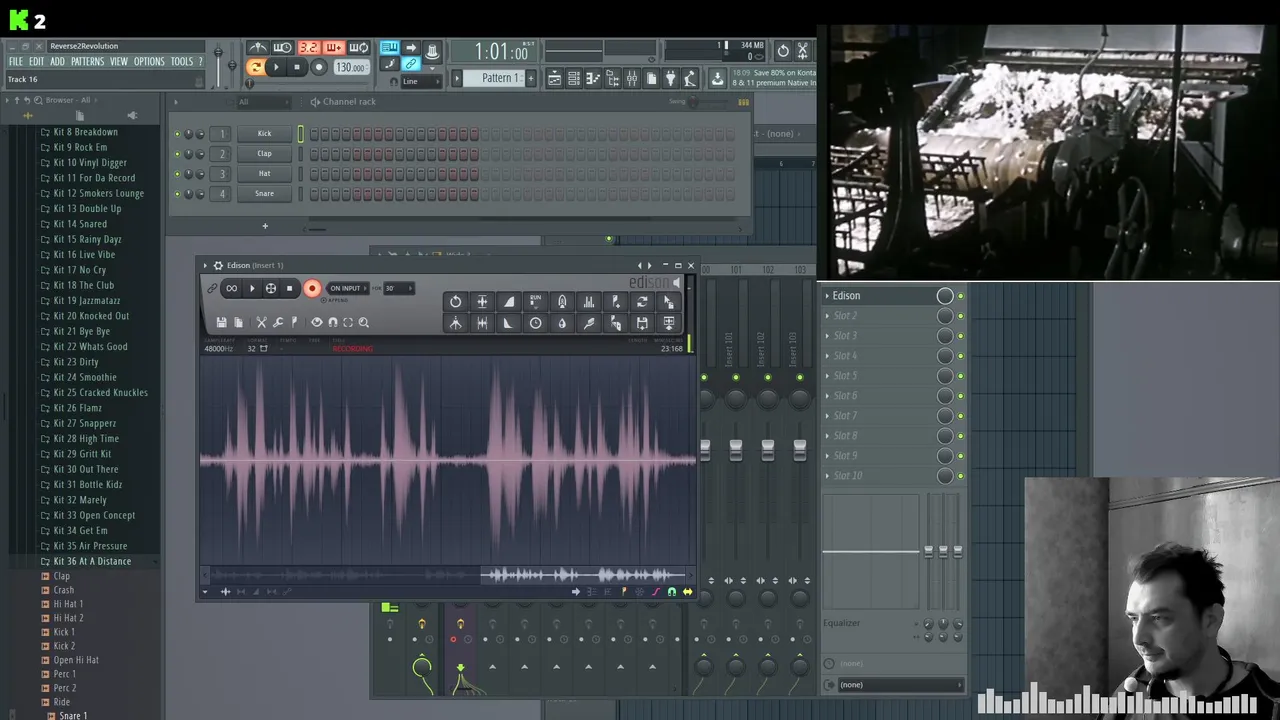The height and width of the screenshot is (720, 1280).
Task: Open the ADD menu
Action: (57, 62)
